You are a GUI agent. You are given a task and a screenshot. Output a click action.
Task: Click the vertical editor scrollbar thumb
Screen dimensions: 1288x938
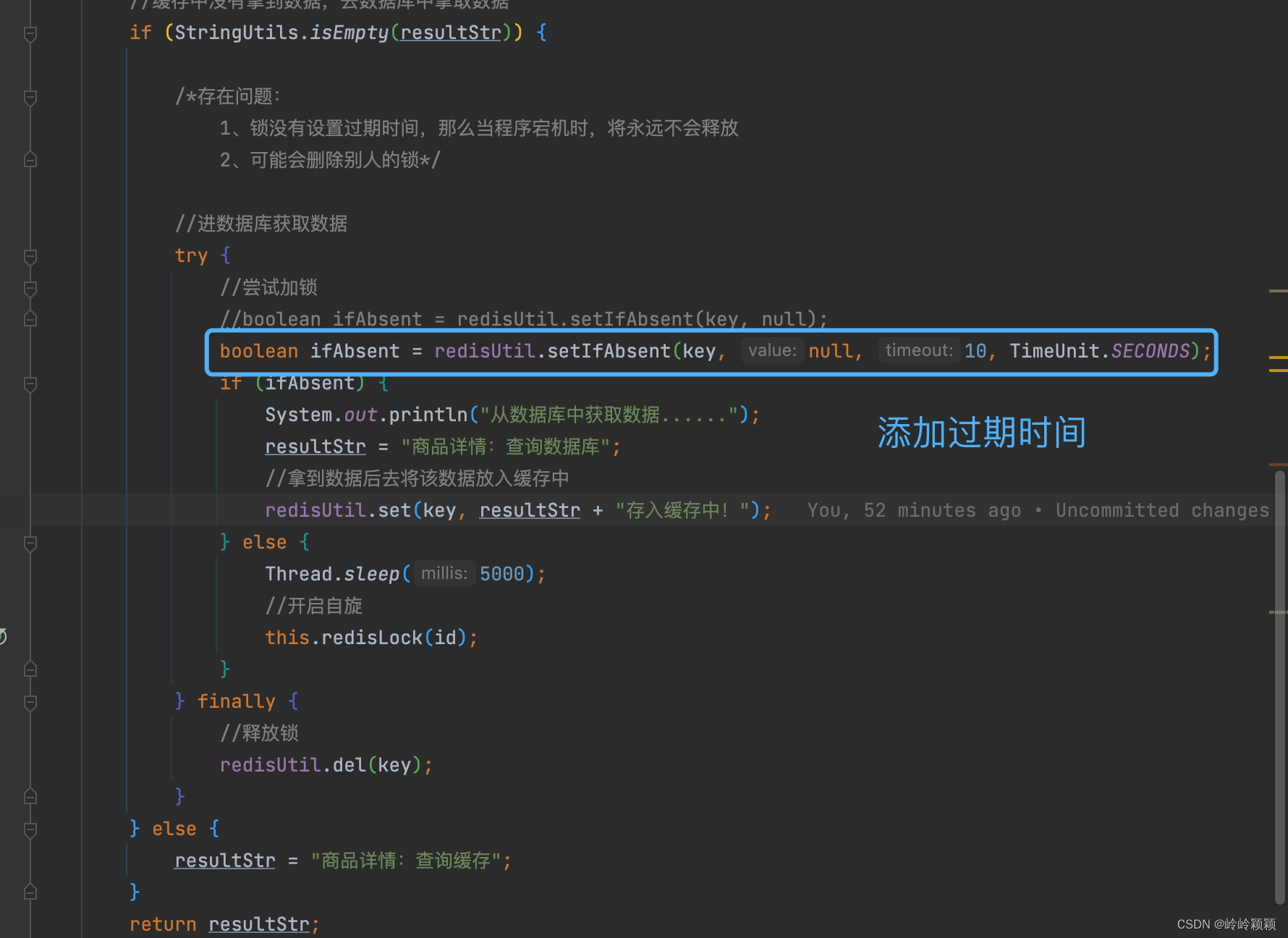point(1280,687)
